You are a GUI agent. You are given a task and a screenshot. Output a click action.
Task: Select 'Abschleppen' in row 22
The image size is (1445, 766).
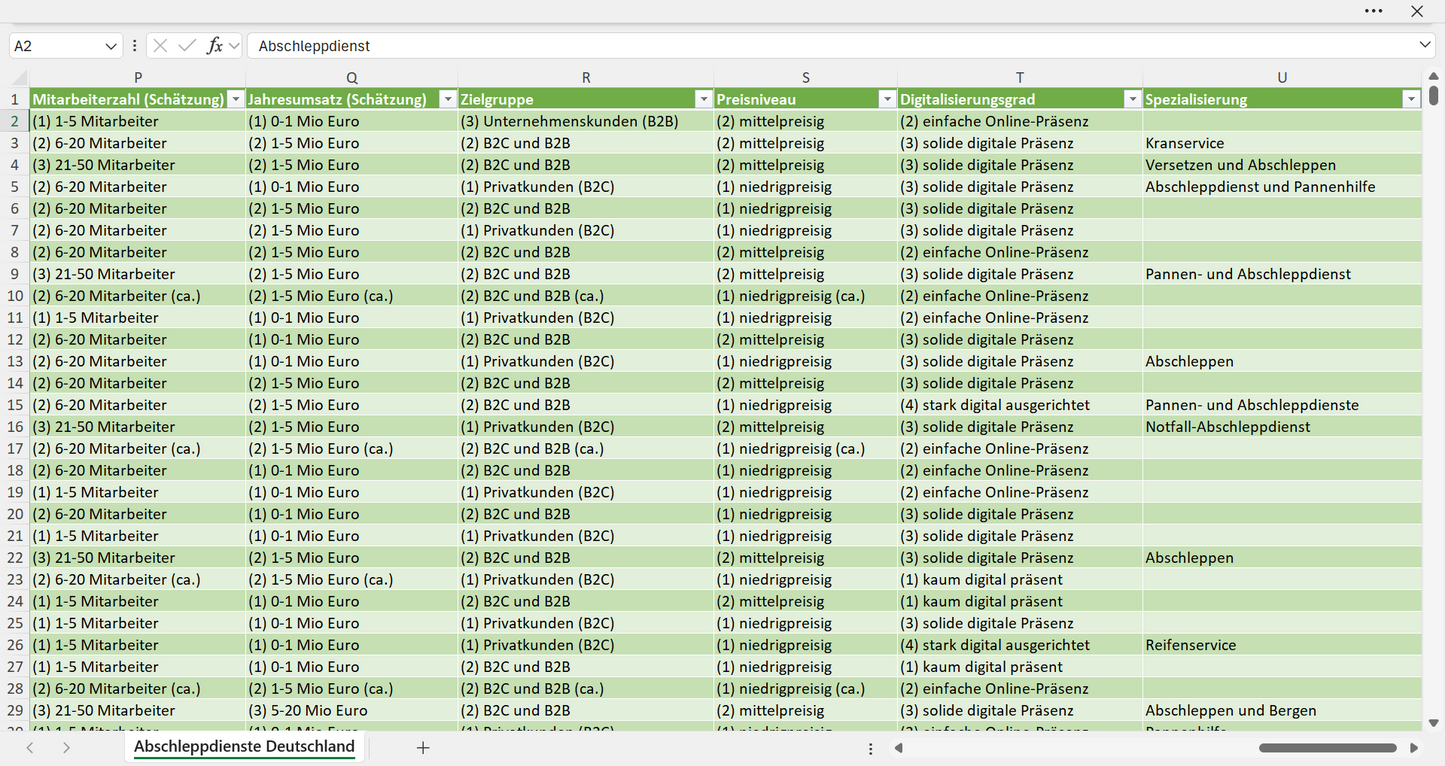tap(1282, 558)
